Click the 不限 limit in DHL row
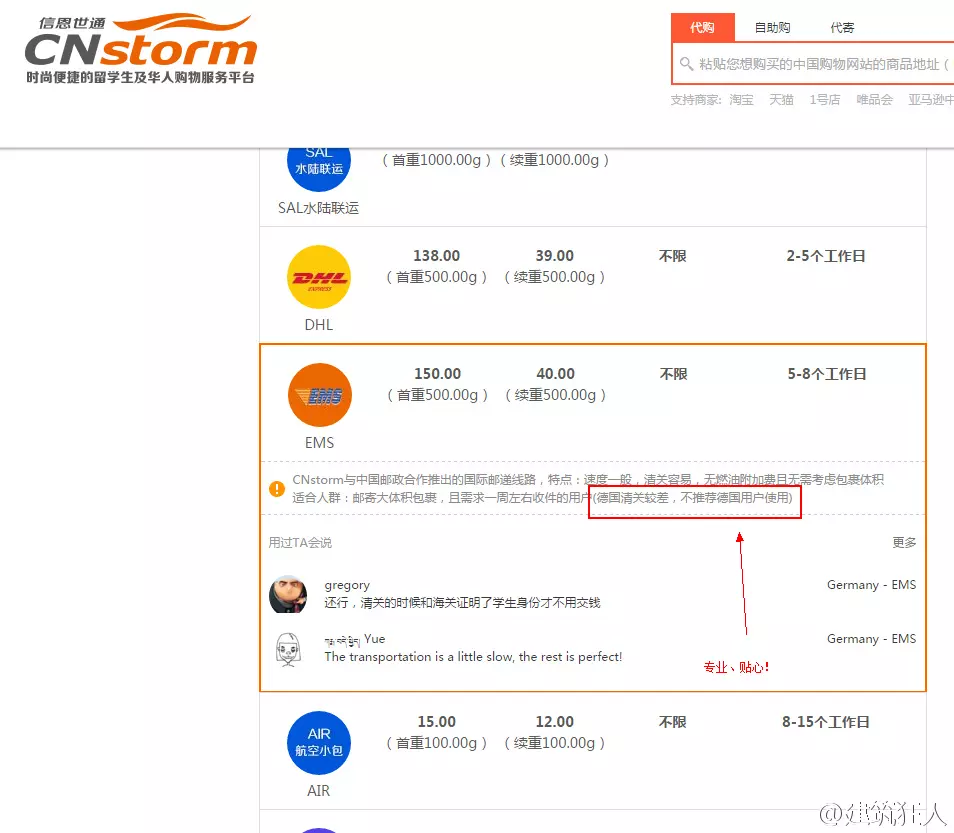Viewport: 954px width, 833px height. click(672, 256)
